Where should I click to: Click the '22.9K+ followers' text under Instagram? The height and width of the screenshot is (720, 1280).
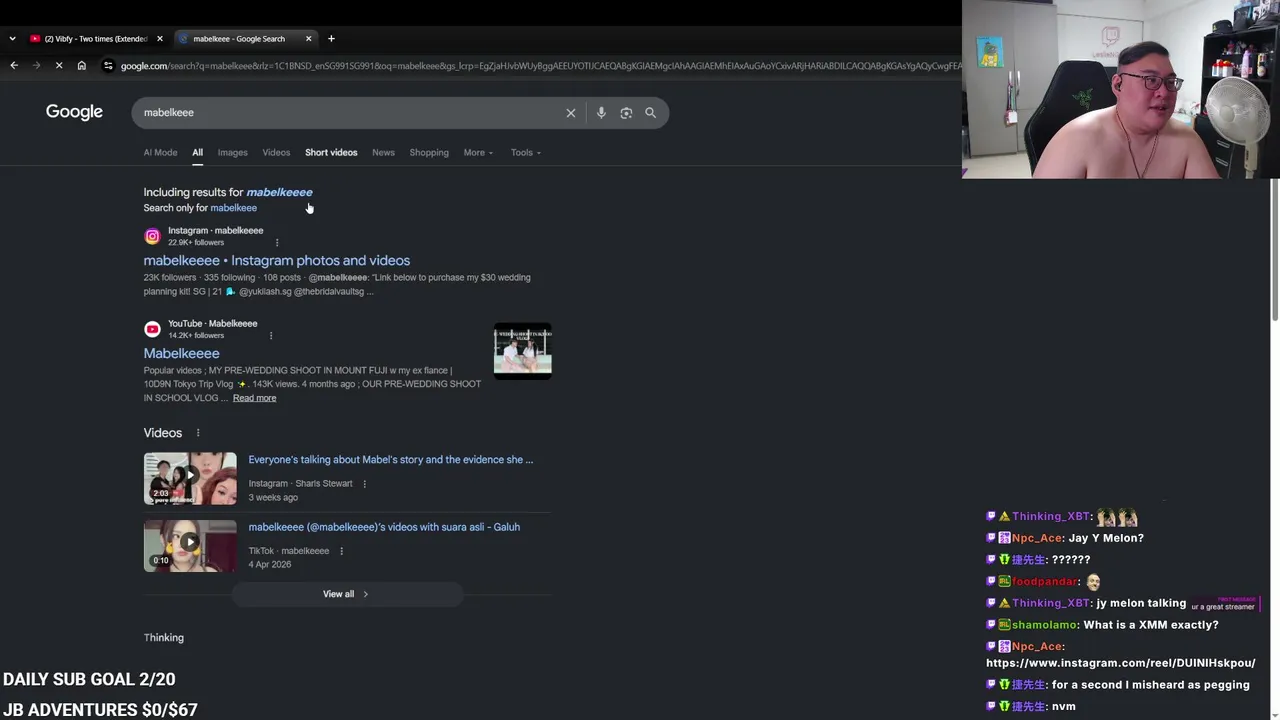196,243
